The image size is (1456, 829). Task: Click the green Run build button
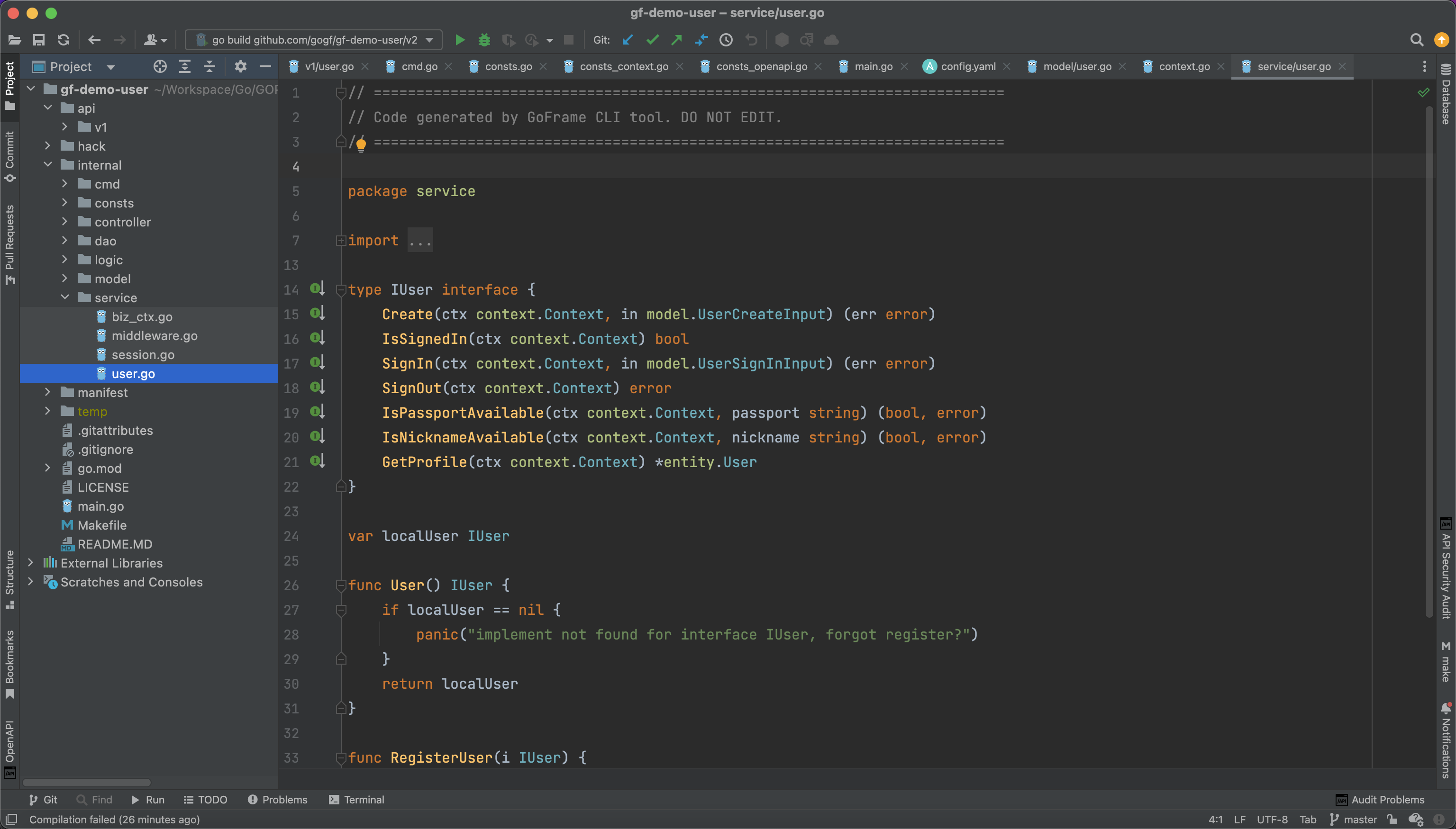pos(460,40)
